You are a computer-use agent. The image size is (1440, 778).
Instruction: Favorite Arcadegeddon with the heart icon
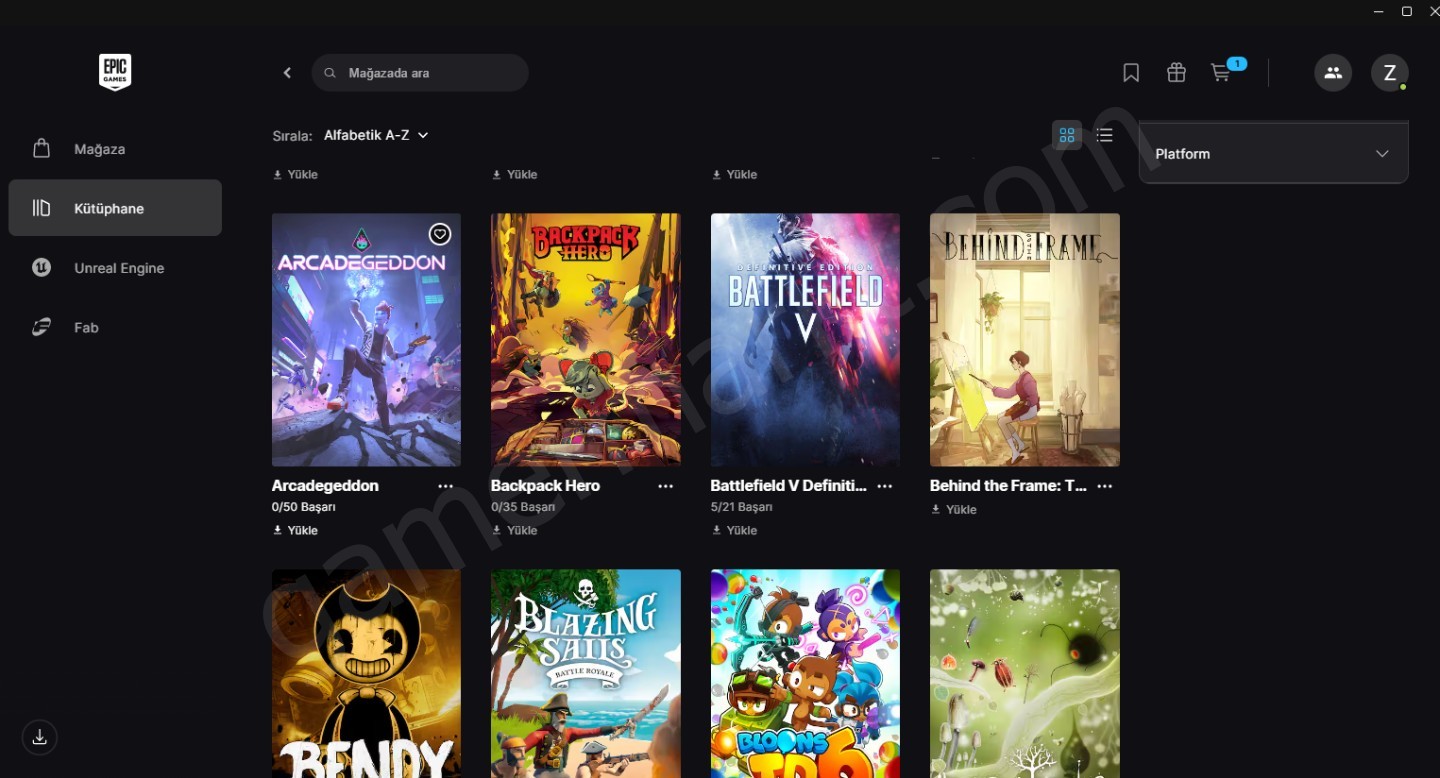(x=440, y=234)
